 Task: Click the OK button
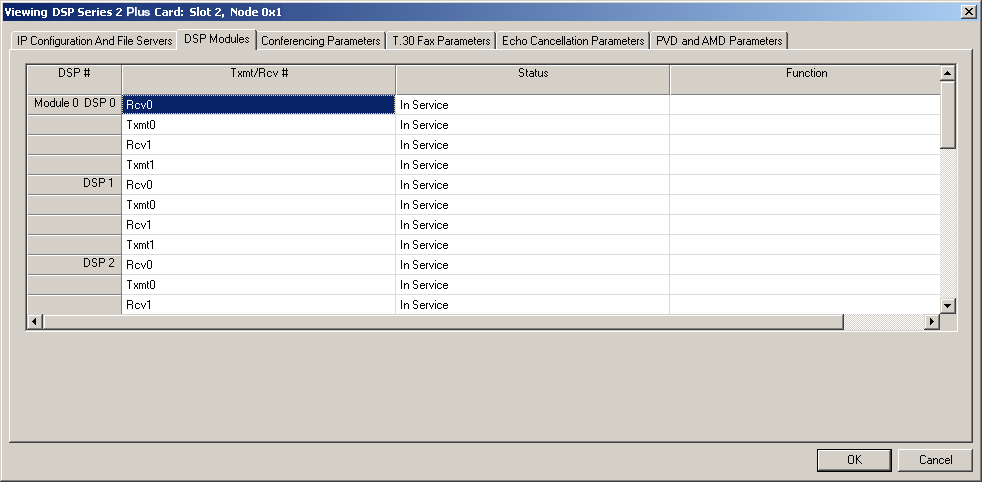(x=853, y=460)
